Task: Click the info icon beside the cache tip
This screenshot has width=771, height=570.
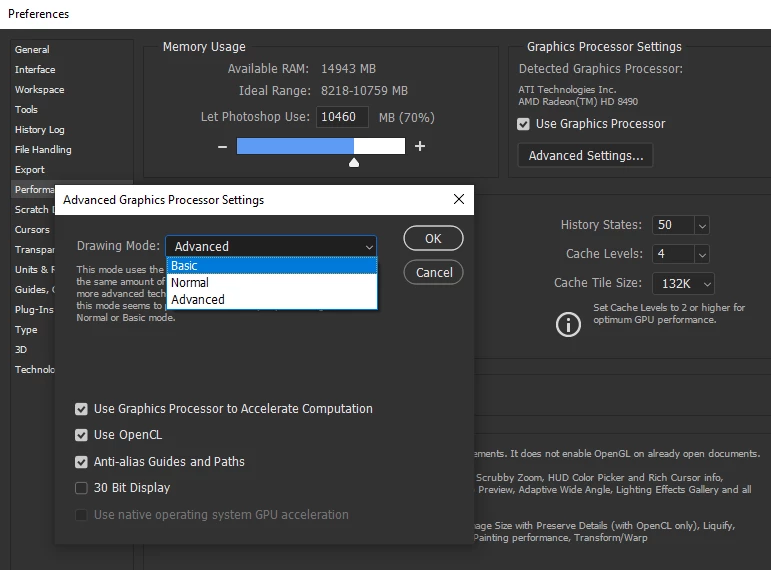Action: coord(568,325)
